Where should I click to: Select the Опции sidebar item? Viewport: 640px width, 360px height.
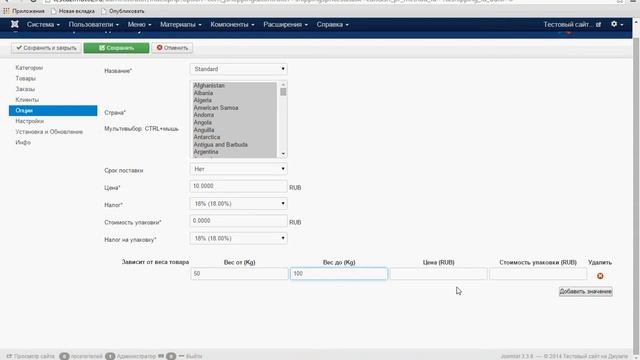click(53, 111)
